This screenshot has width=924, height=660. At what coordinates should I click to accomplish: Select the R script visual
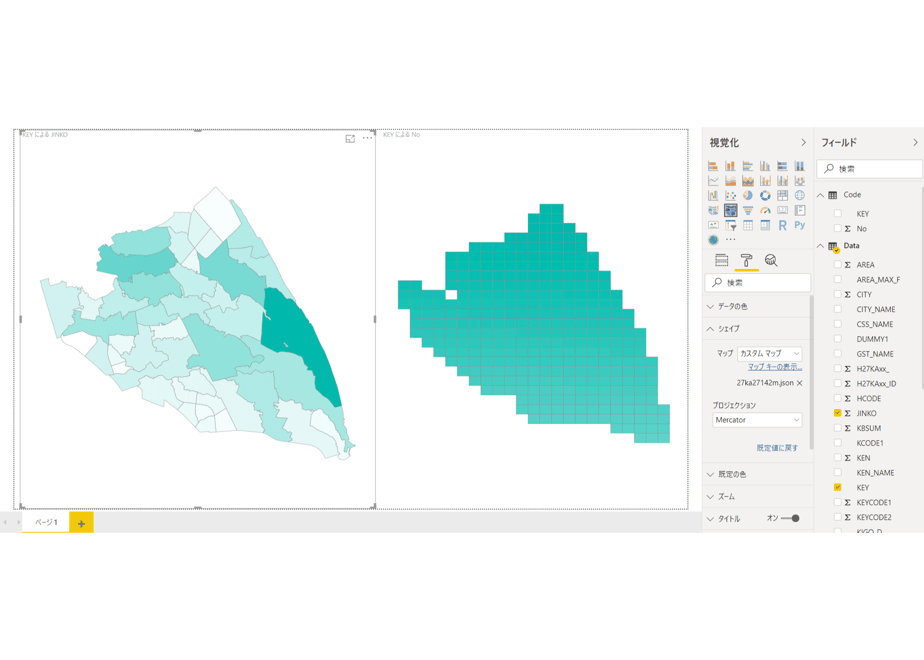(783, 225)
